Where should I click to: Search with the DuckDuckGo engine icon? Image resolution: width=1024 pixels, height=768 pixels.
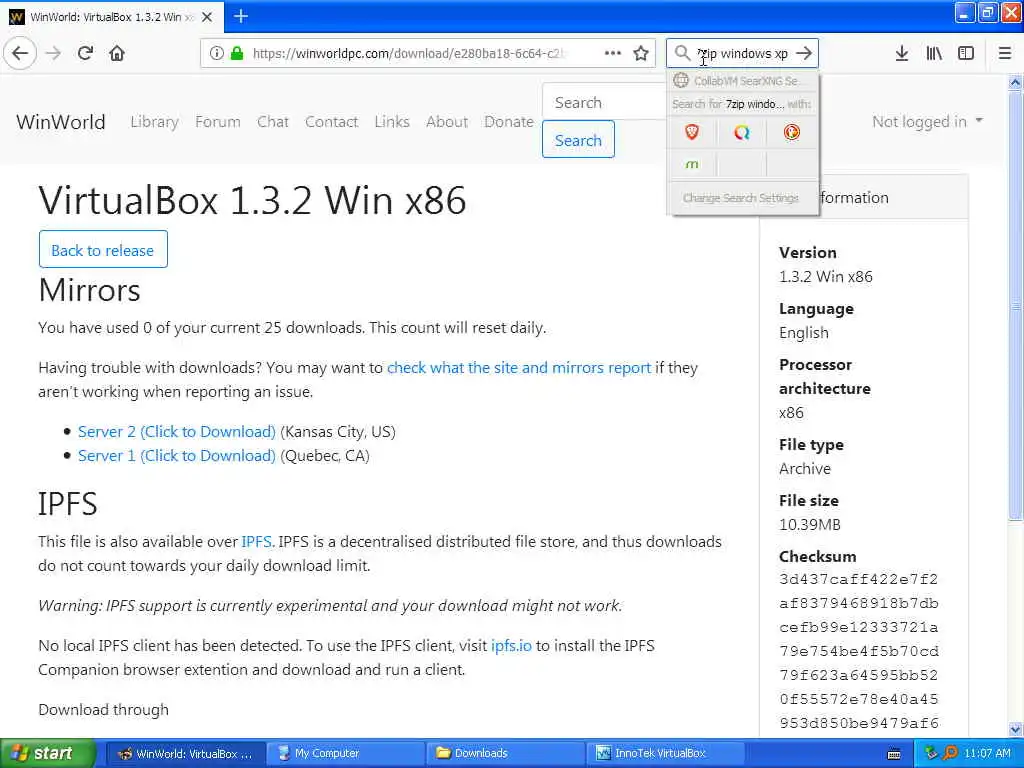pos(792,133)
